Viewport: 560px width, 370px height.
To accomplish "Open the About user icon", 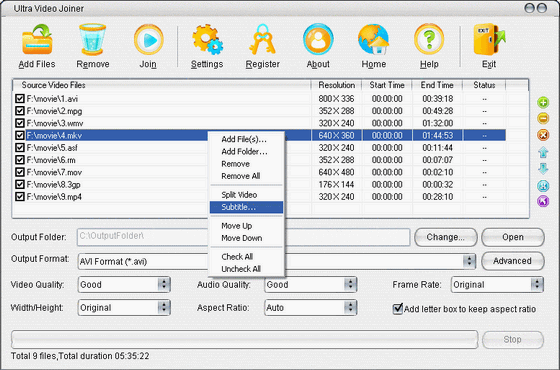I will coord(318,39).
